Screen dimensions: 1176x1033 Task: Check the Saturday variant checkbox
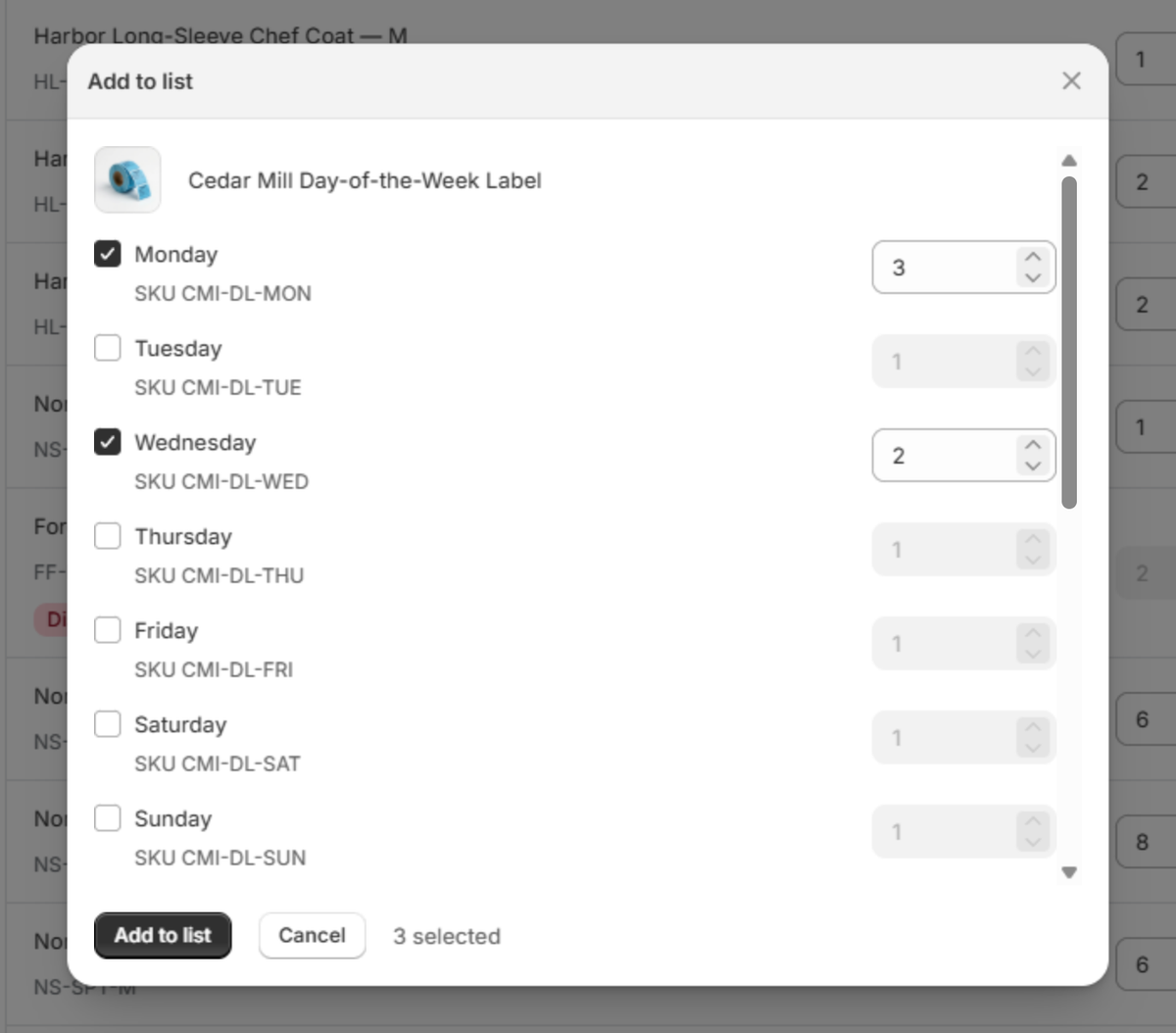[108, 724]
